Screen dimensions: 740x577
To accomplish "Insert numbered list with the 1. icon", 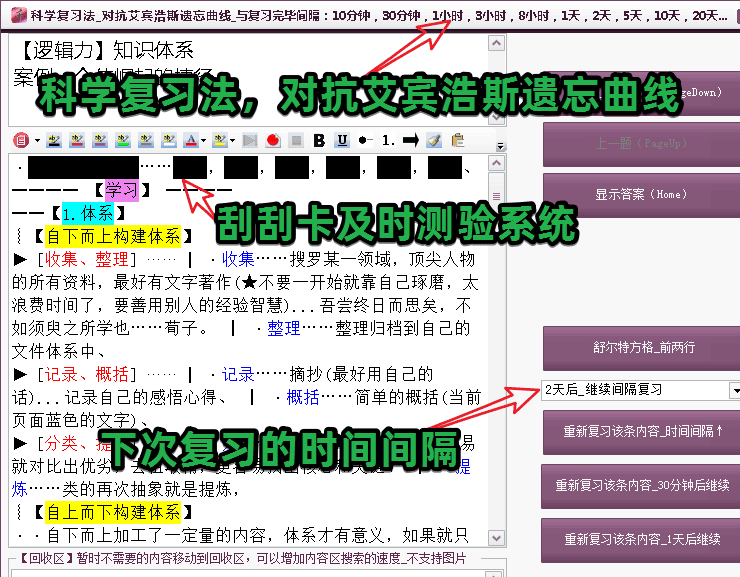I will [x=388, y=140].
